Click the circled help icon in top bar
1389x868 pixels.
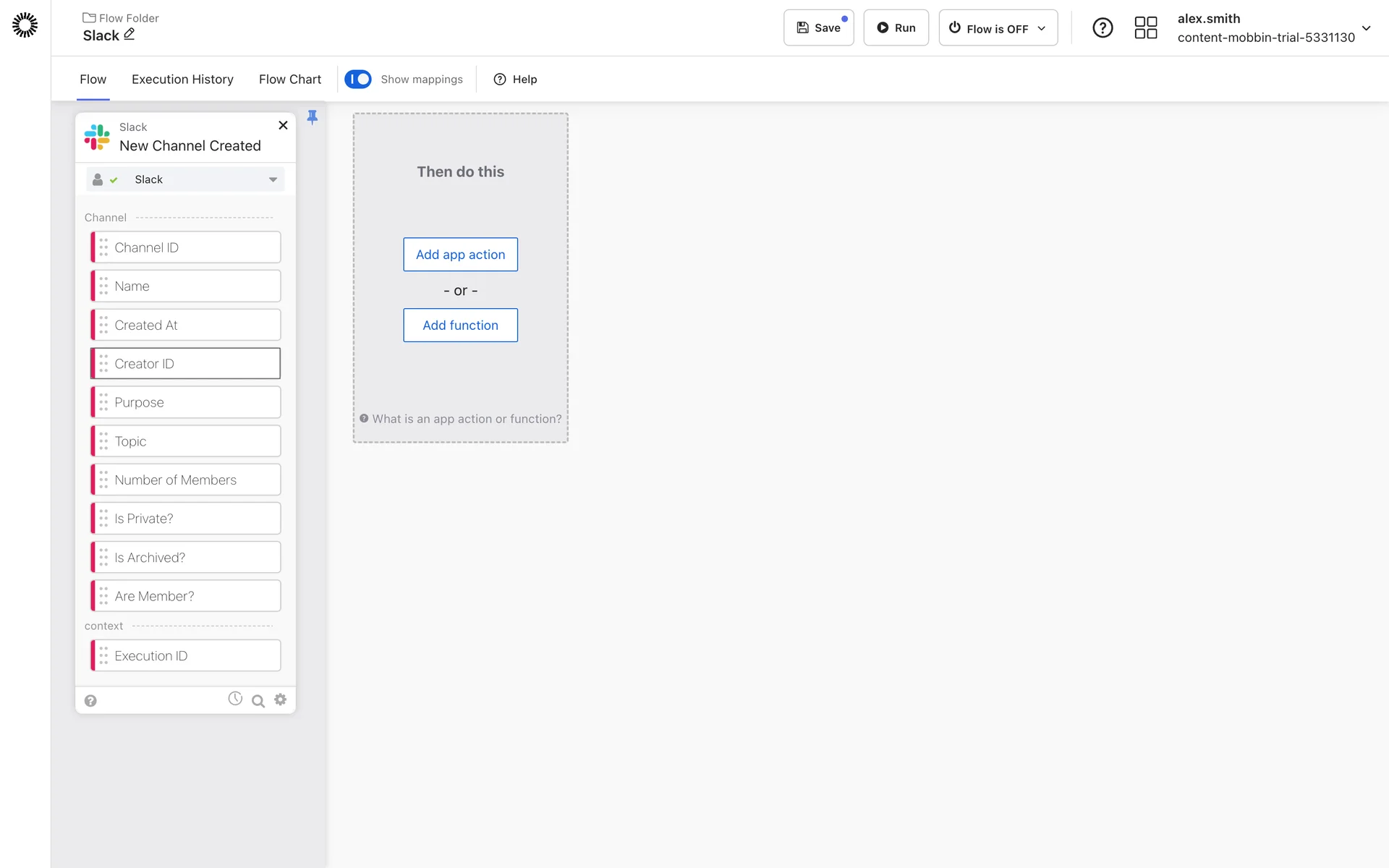pyautogui.click(x=1102, y=28)
